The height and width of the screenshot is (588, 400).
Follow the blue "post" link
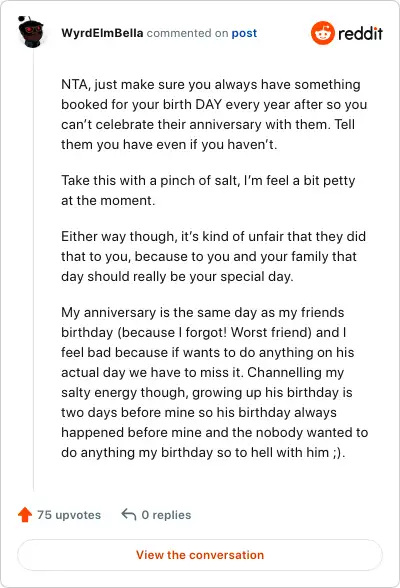(x=244, y=33)
